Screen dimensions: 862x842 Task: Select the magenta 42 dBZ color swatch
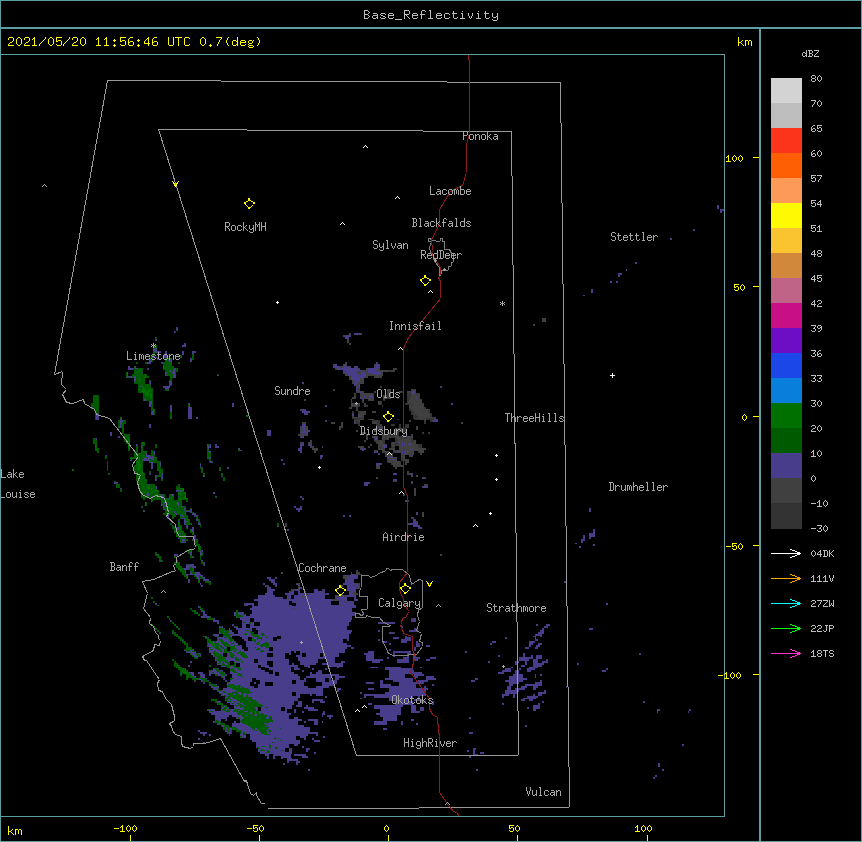(x=786, y=315)
